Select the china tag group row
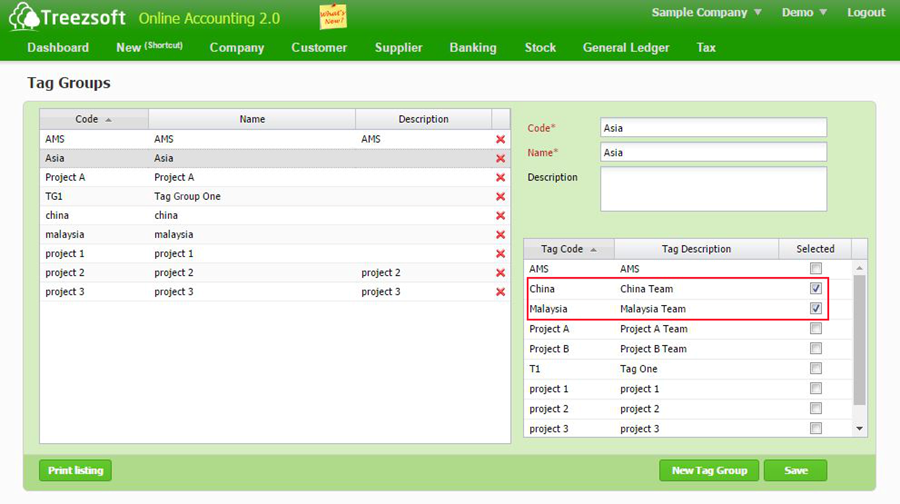 (x=274, y=215)
